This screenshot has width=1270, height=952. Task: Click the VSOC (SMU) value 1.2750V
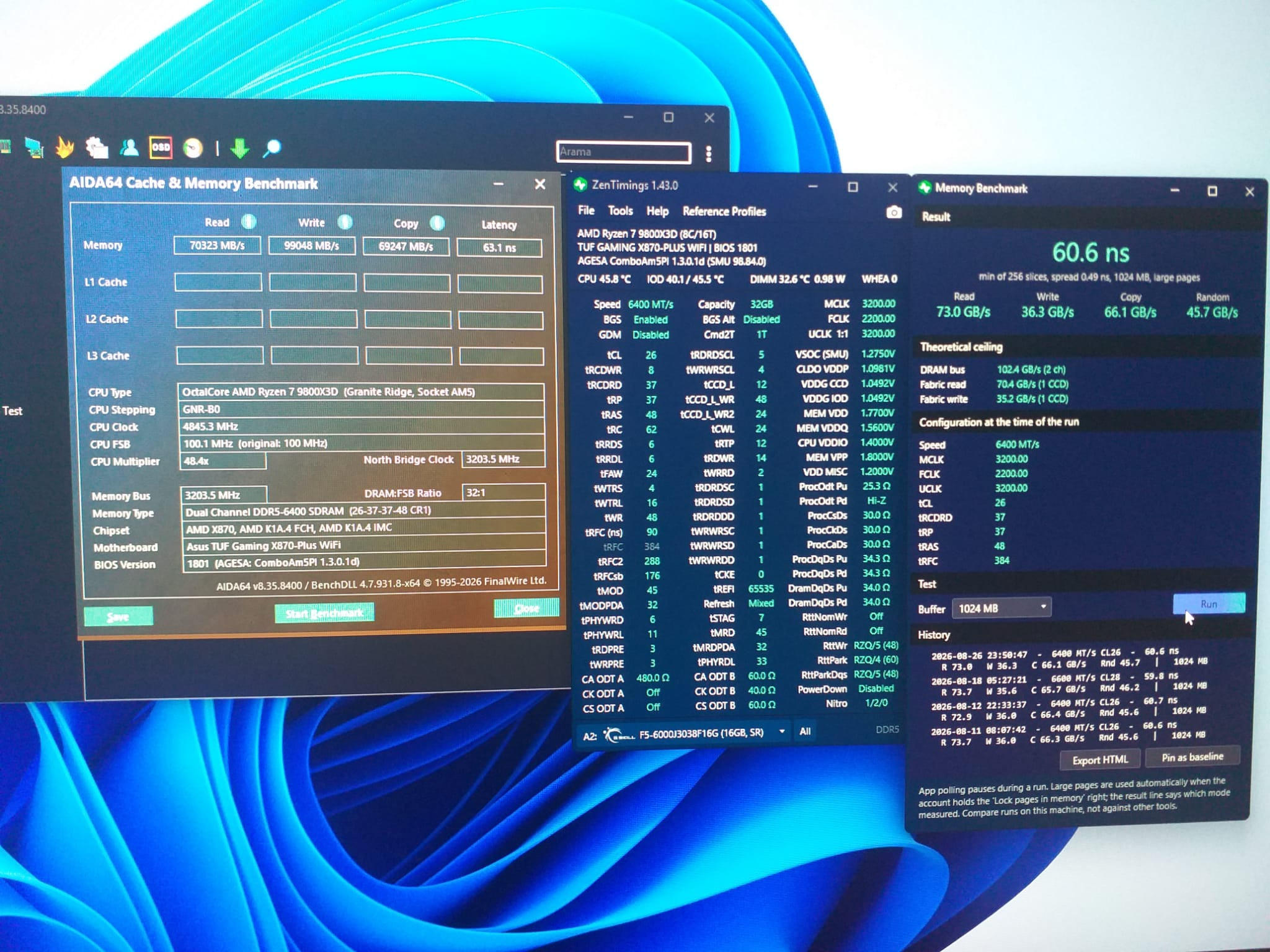tap(877, 354)
